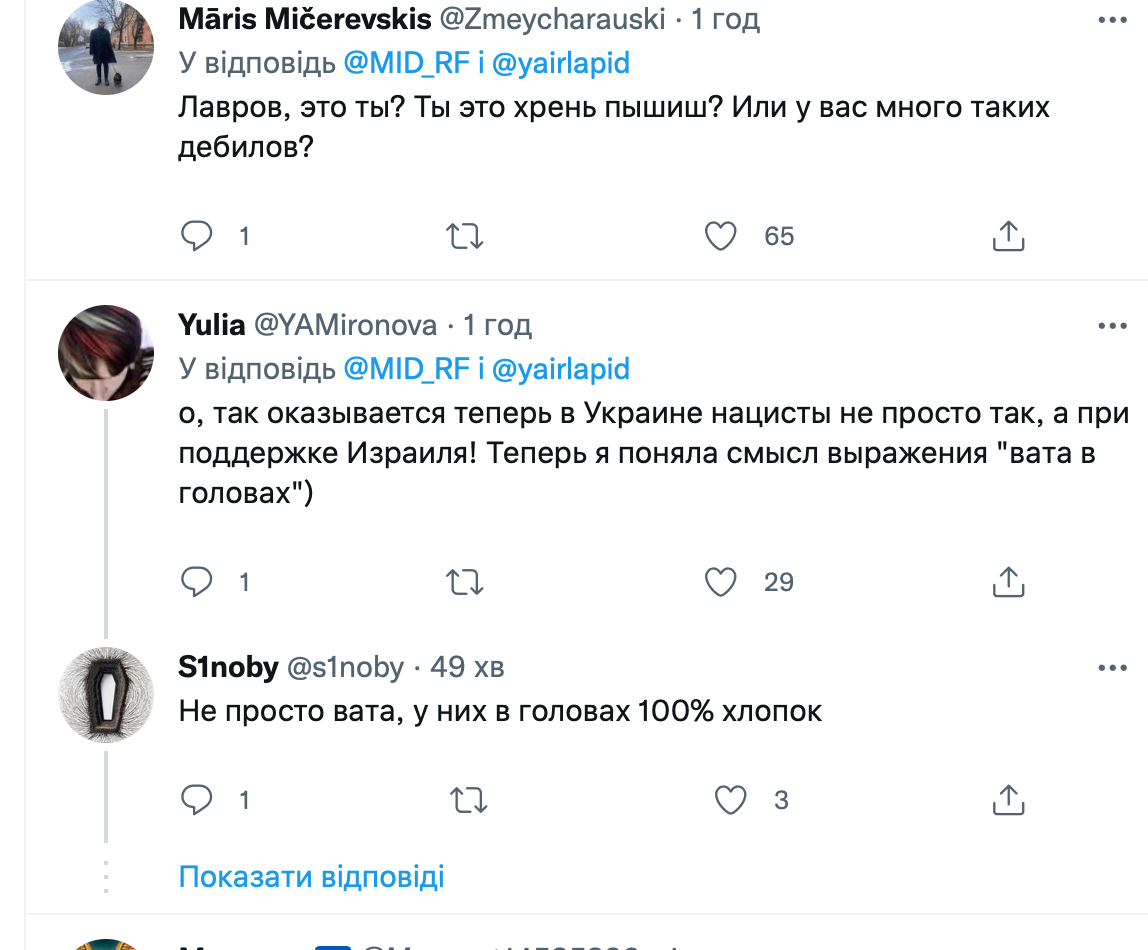Open more options for Māris's tweet
The width and height of the screenshot is (1148, 950).
point(1112,20)
